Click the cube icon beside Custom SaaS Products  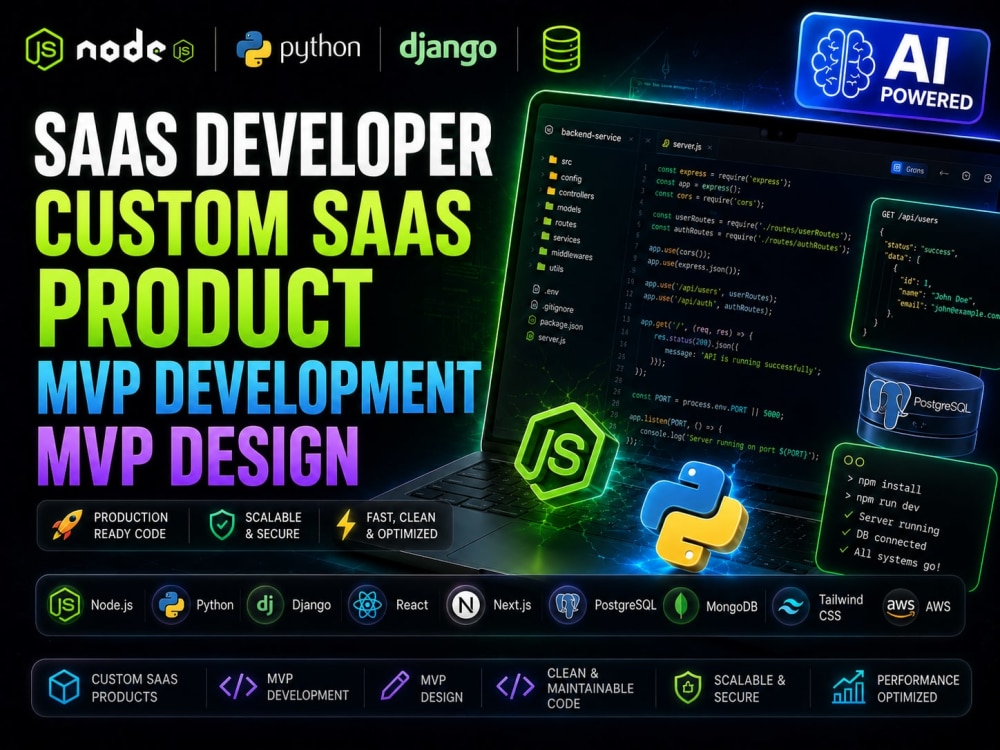64,687
